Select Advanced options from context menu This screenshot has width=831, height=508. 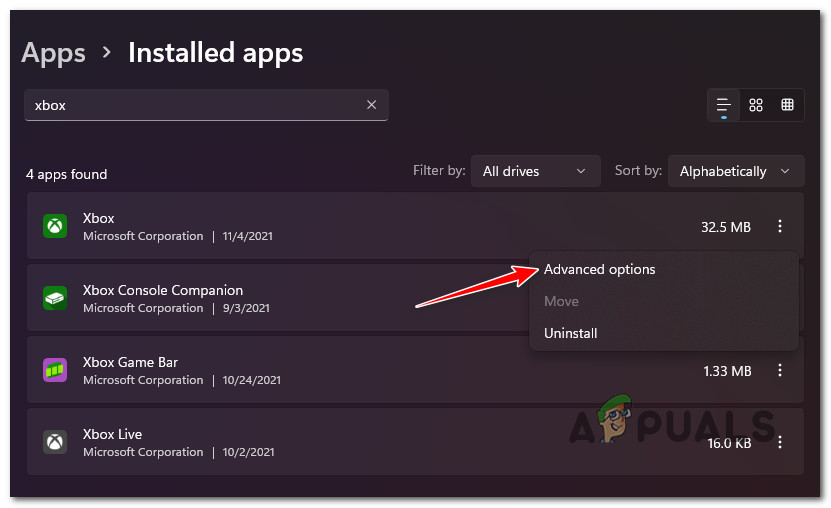599,270
